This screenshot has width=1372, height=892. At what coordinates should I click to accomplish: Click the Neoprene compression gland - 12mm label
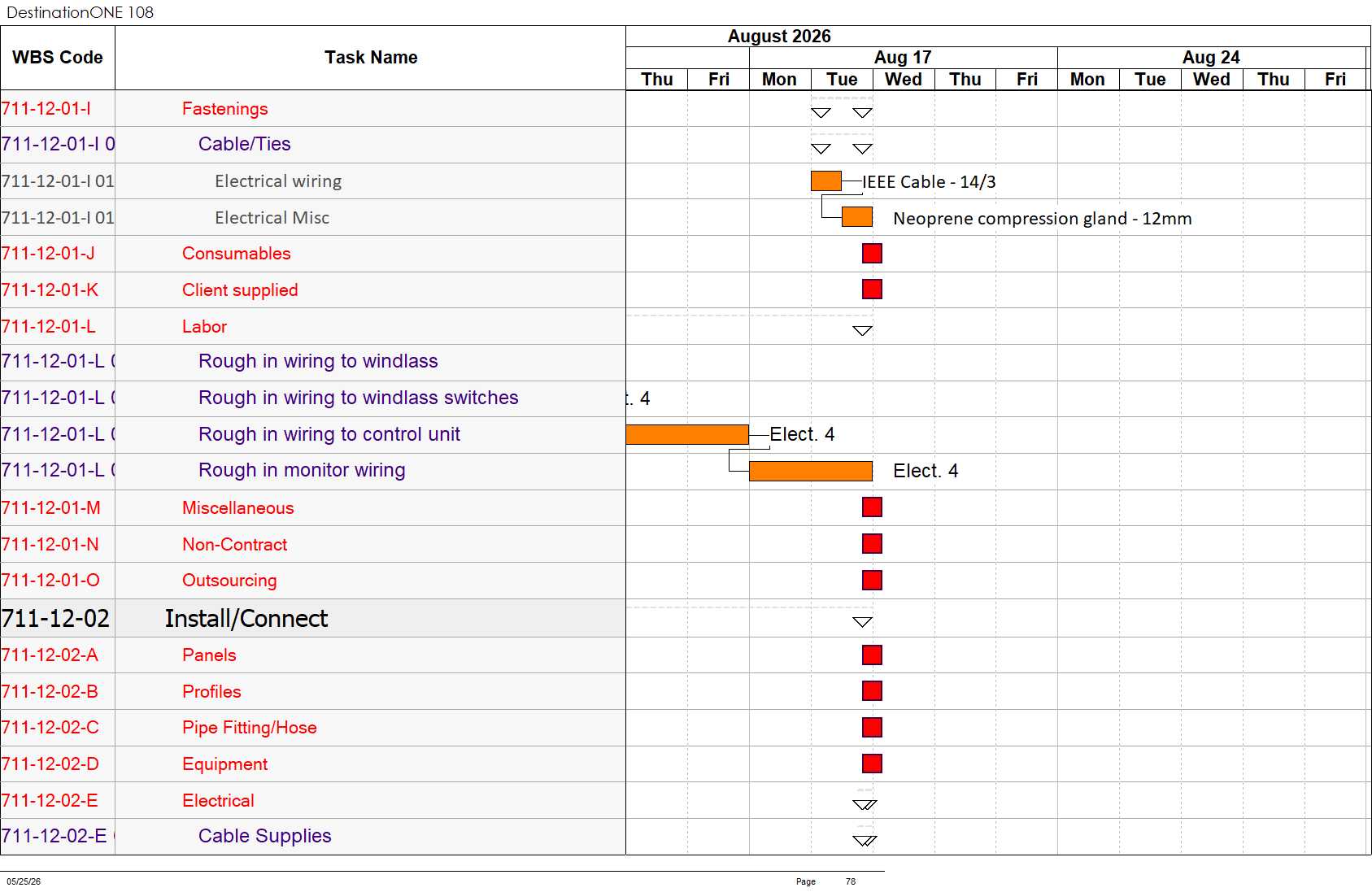coord(1043,219)
